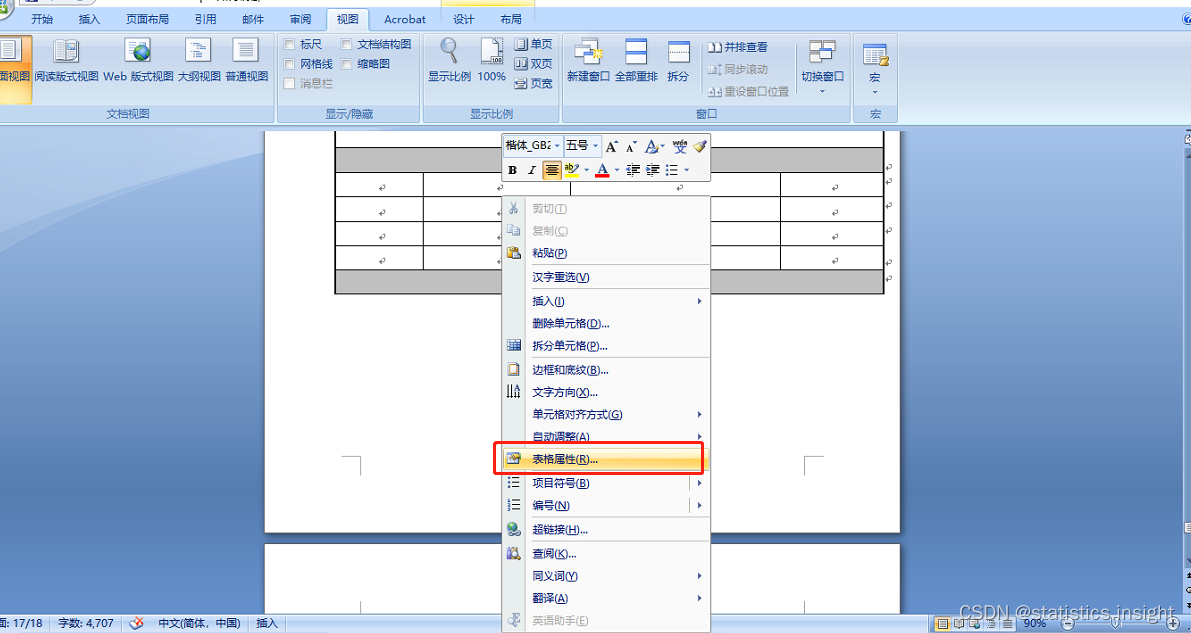Screen dimensions: 1191x633
Task: Increase indent in the mini toolbar
Action: [652, 170]
